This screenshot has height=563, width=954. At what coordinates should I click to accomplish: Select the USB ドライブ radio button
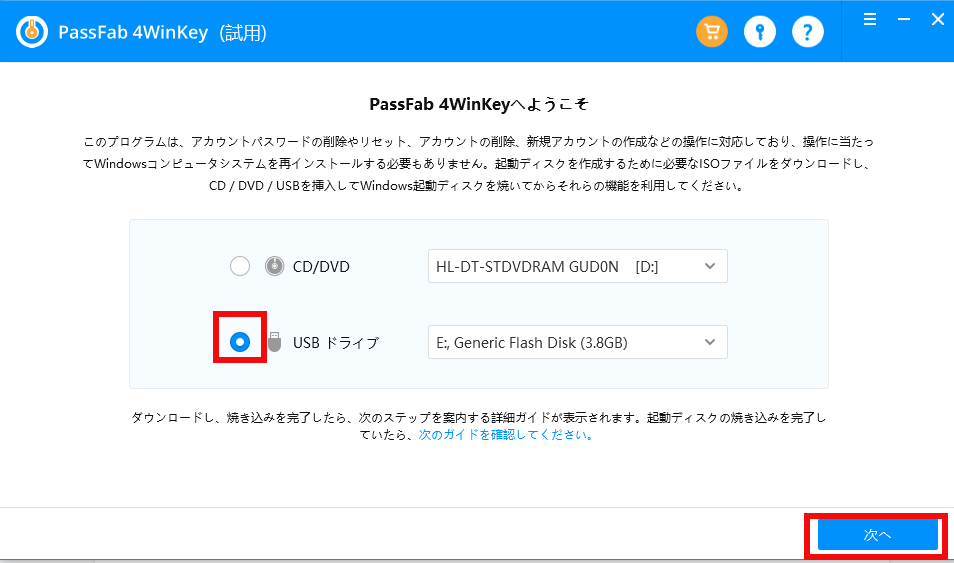point(240,342)
